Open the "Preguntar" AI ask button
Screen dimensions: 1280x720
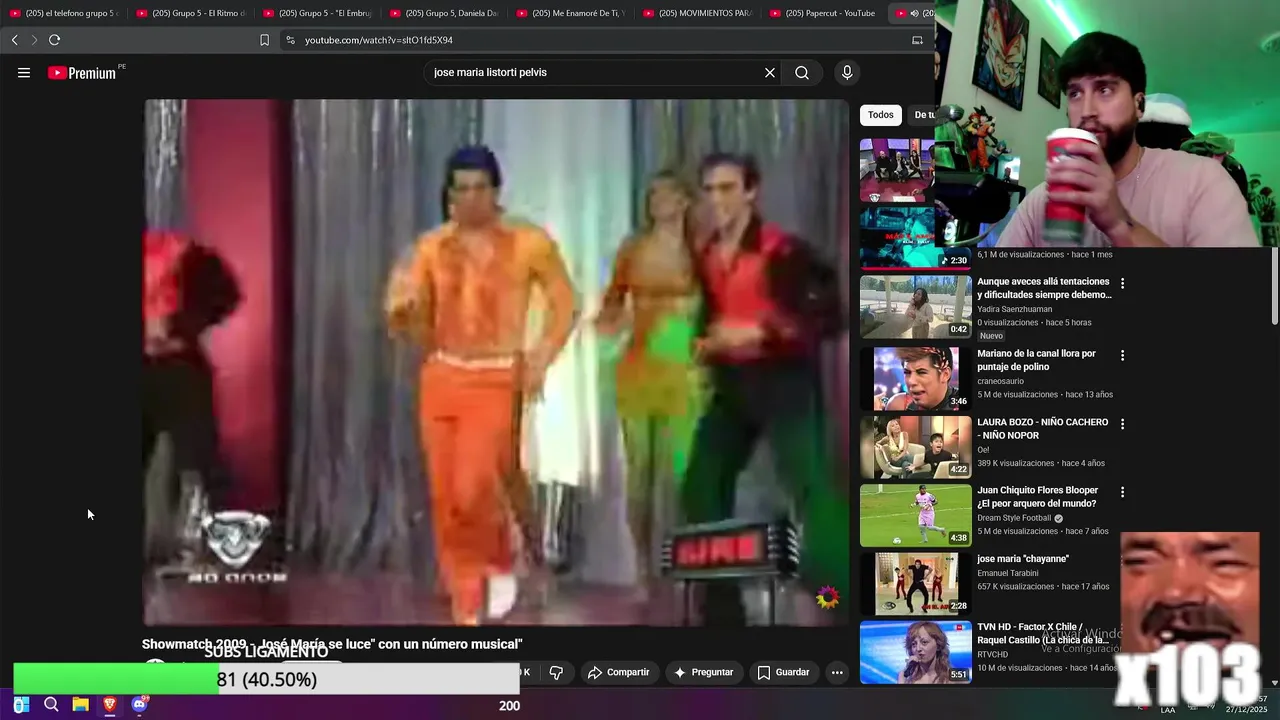(704, 672)
